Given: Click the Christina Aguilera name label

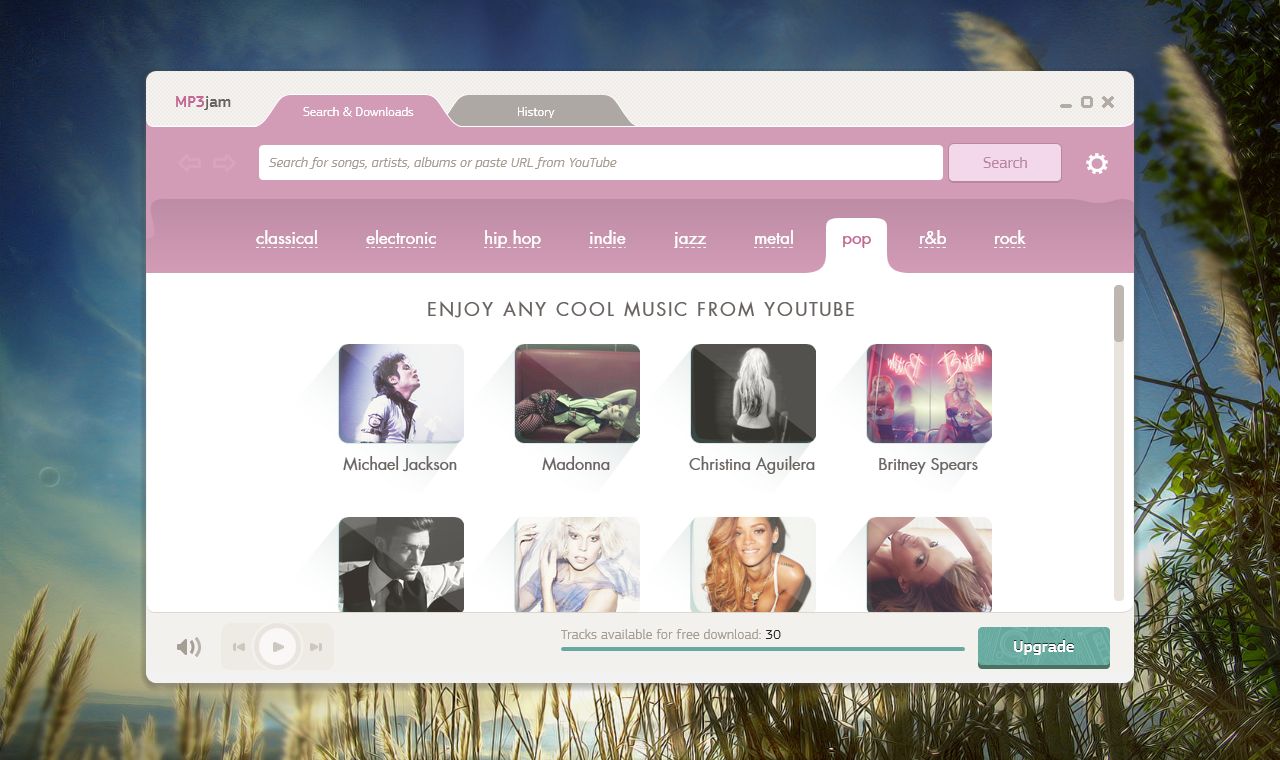Looking at the screenshot, I should pyautogui.click(x=752, y=465).
